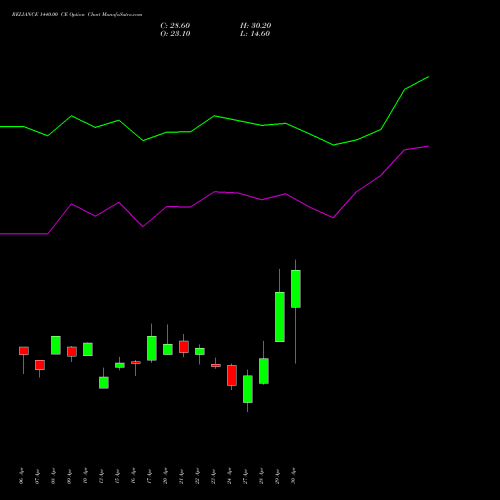The height and width of the screenshot is (500, 500).
Task: Click the red candle for 24 Apr
Action: pos(232,375)
